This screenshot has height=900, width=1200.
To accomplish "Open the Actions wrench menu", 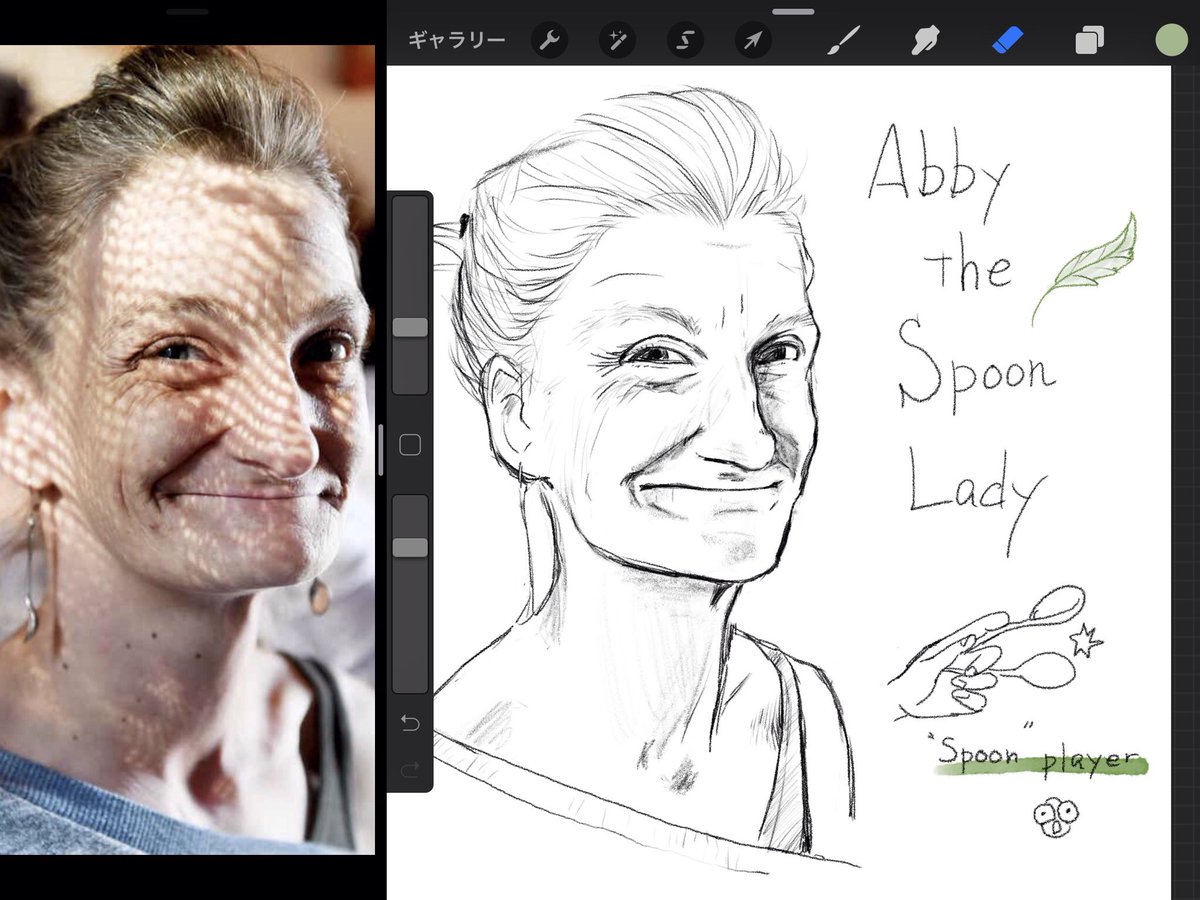I will (549, 41).
